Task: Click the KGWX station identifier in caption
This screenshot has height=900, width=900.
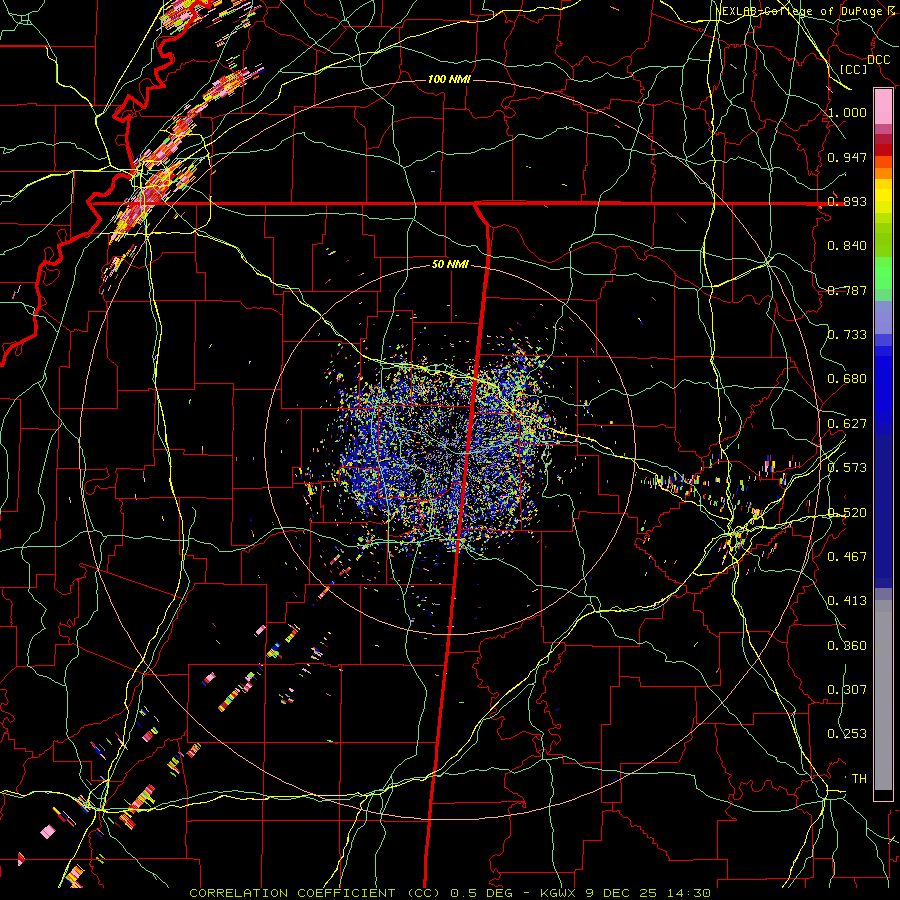Action: pyautogui.click(x=559, y=893)
